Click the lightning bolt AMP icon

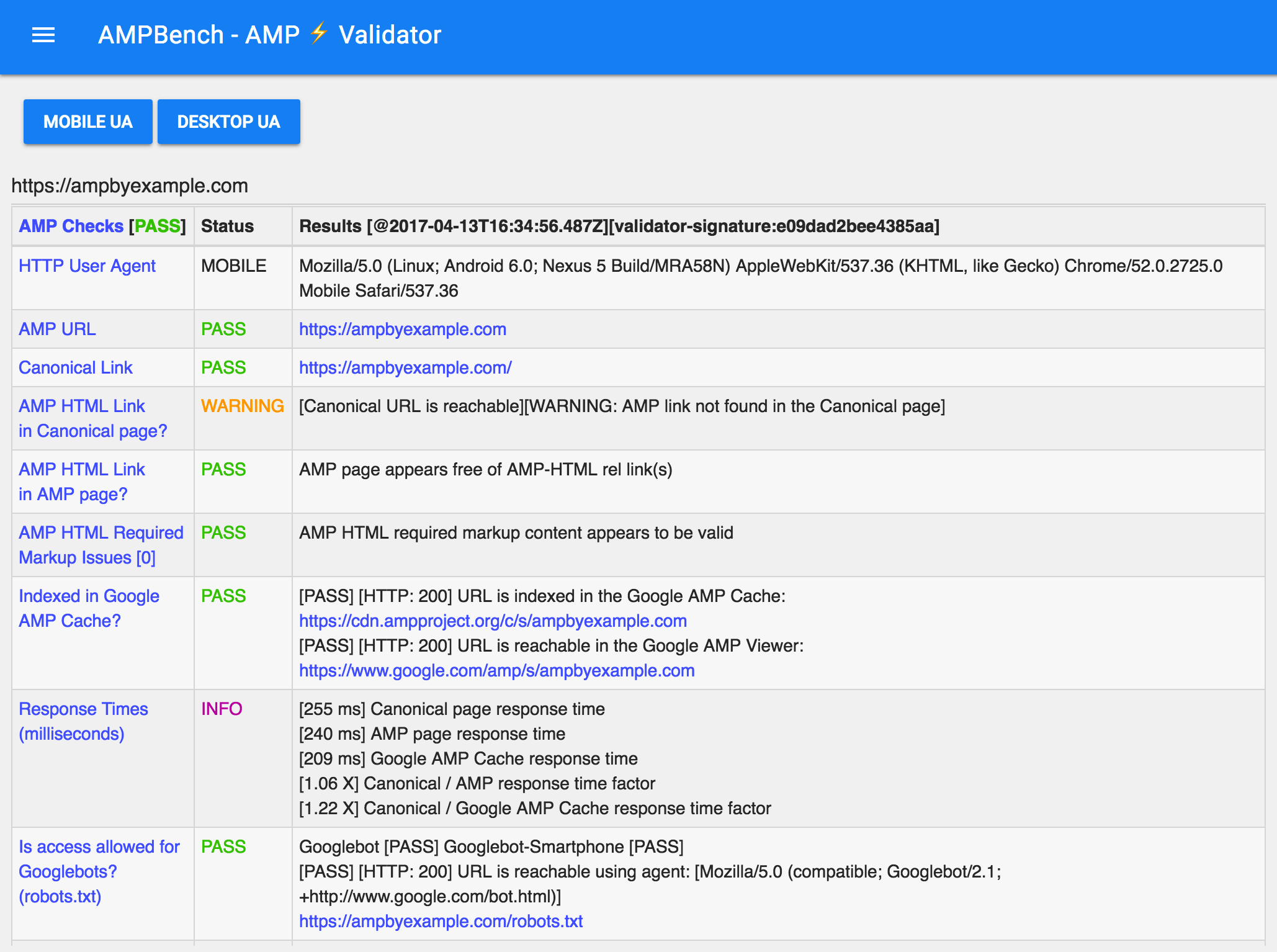pos(319,33)
